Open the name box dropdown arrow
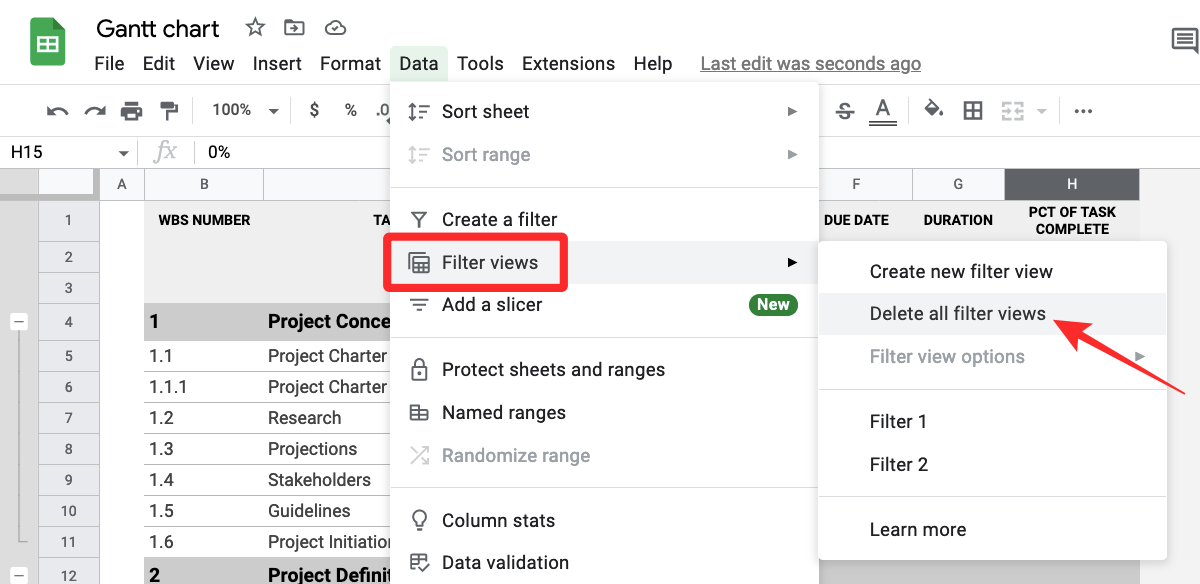Screen dimensions: 1200x584 click(x=124, y=153)
